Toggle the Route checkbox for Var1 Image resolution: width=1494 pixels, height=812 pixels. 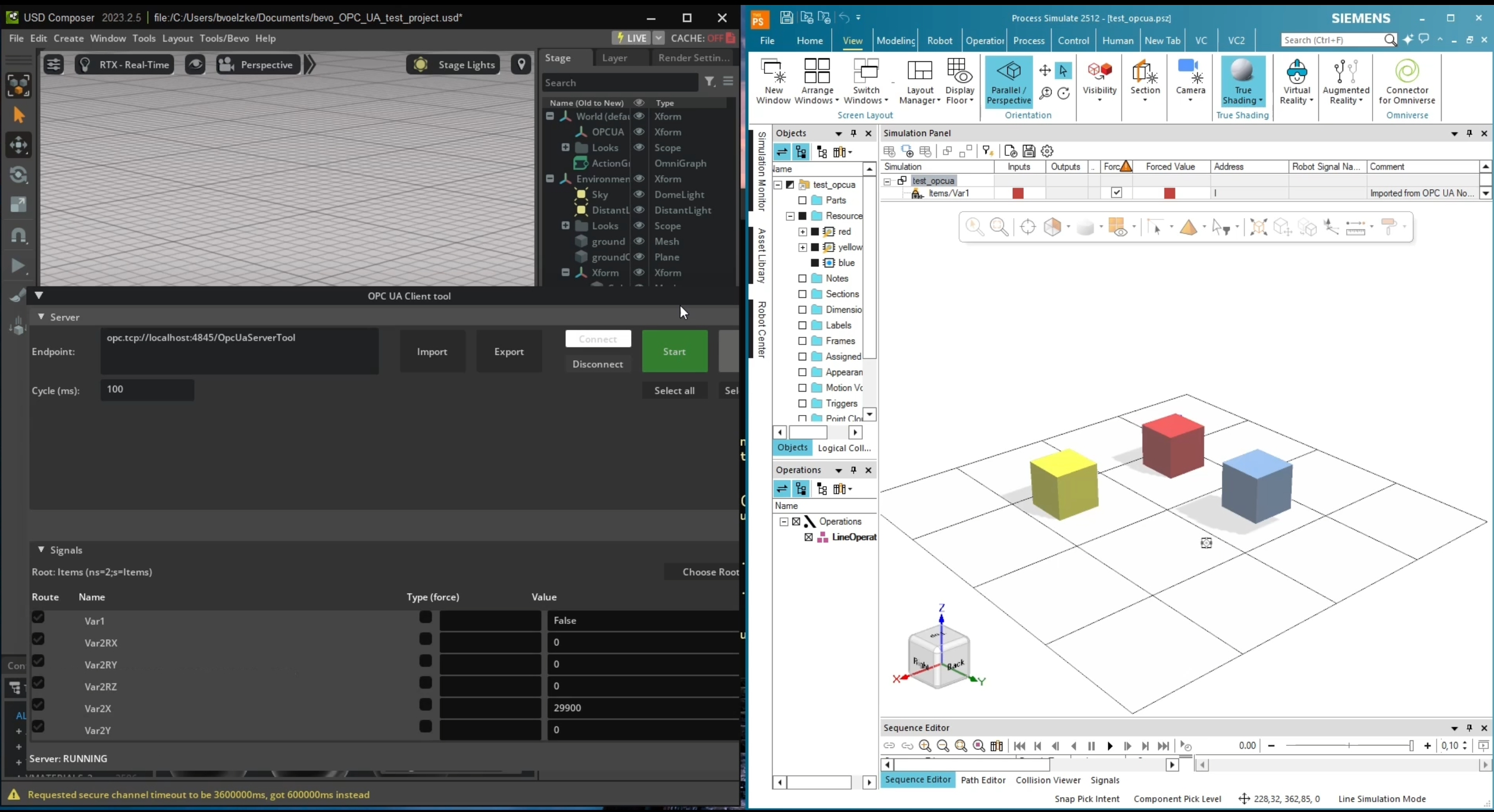38,617
